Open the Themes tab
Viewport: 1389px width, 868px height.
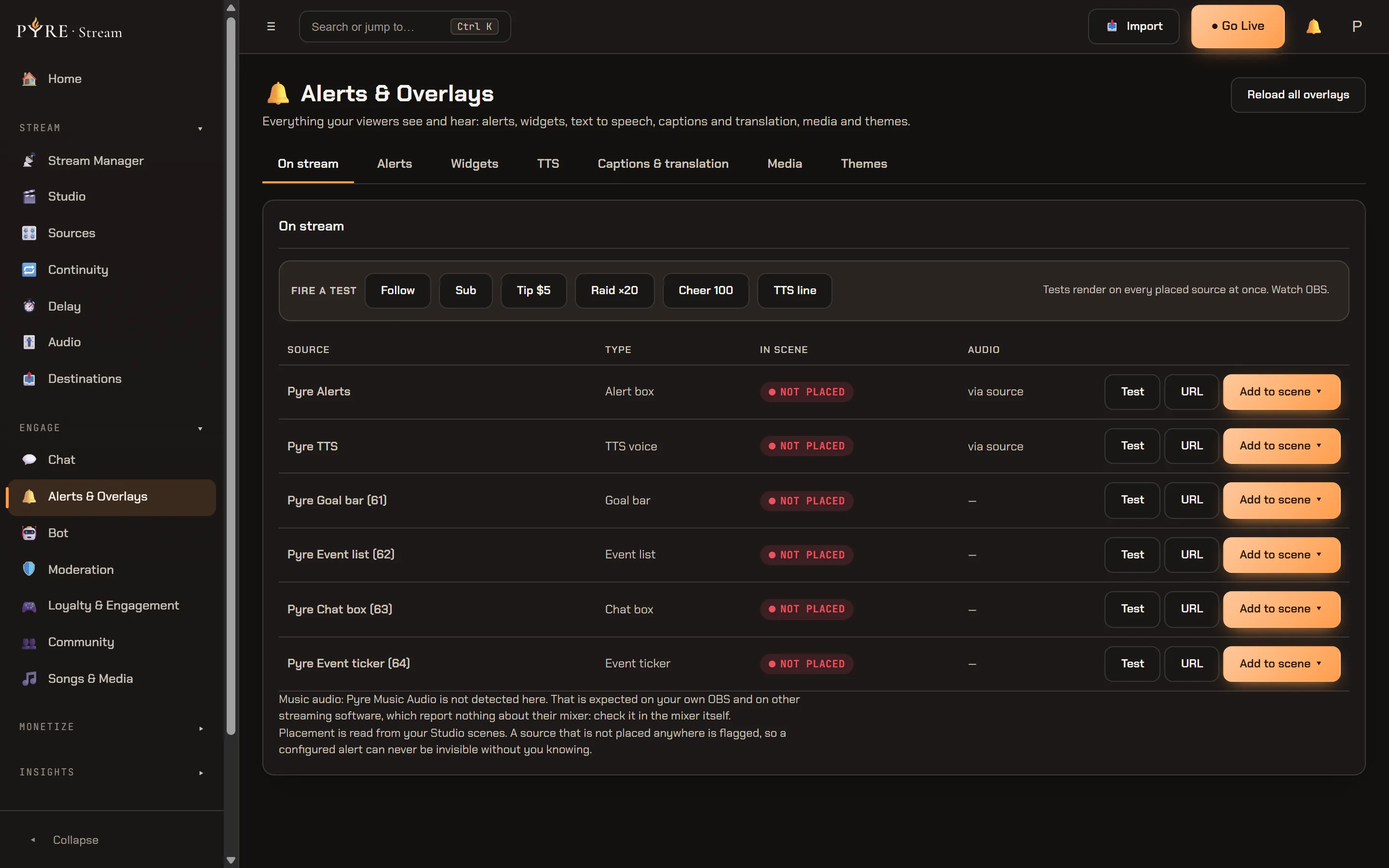864,163
